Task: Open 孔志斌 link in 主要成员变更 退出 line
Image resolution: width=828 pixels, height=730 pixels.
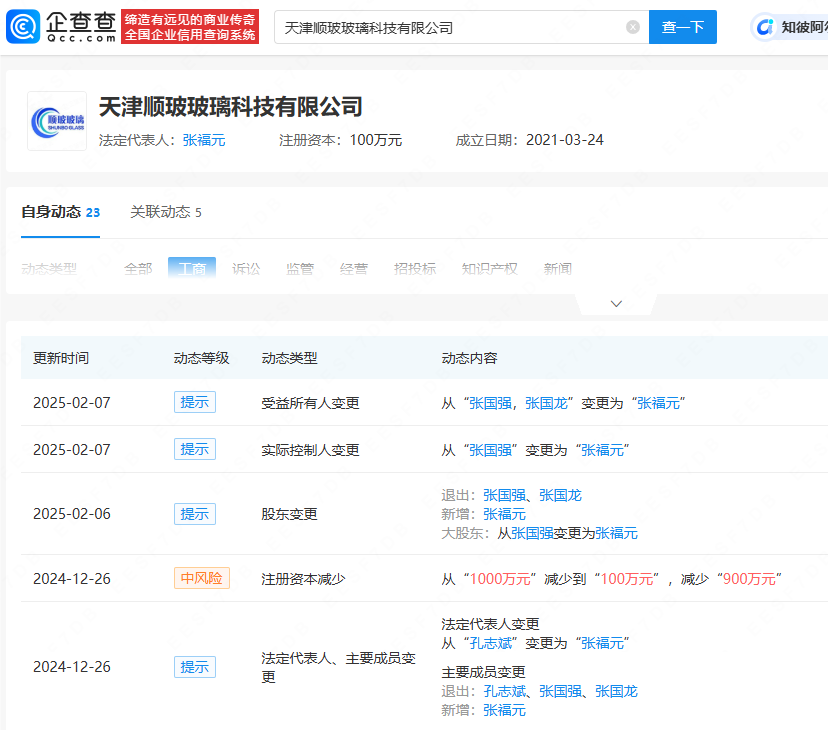Action: pos(504,691)
